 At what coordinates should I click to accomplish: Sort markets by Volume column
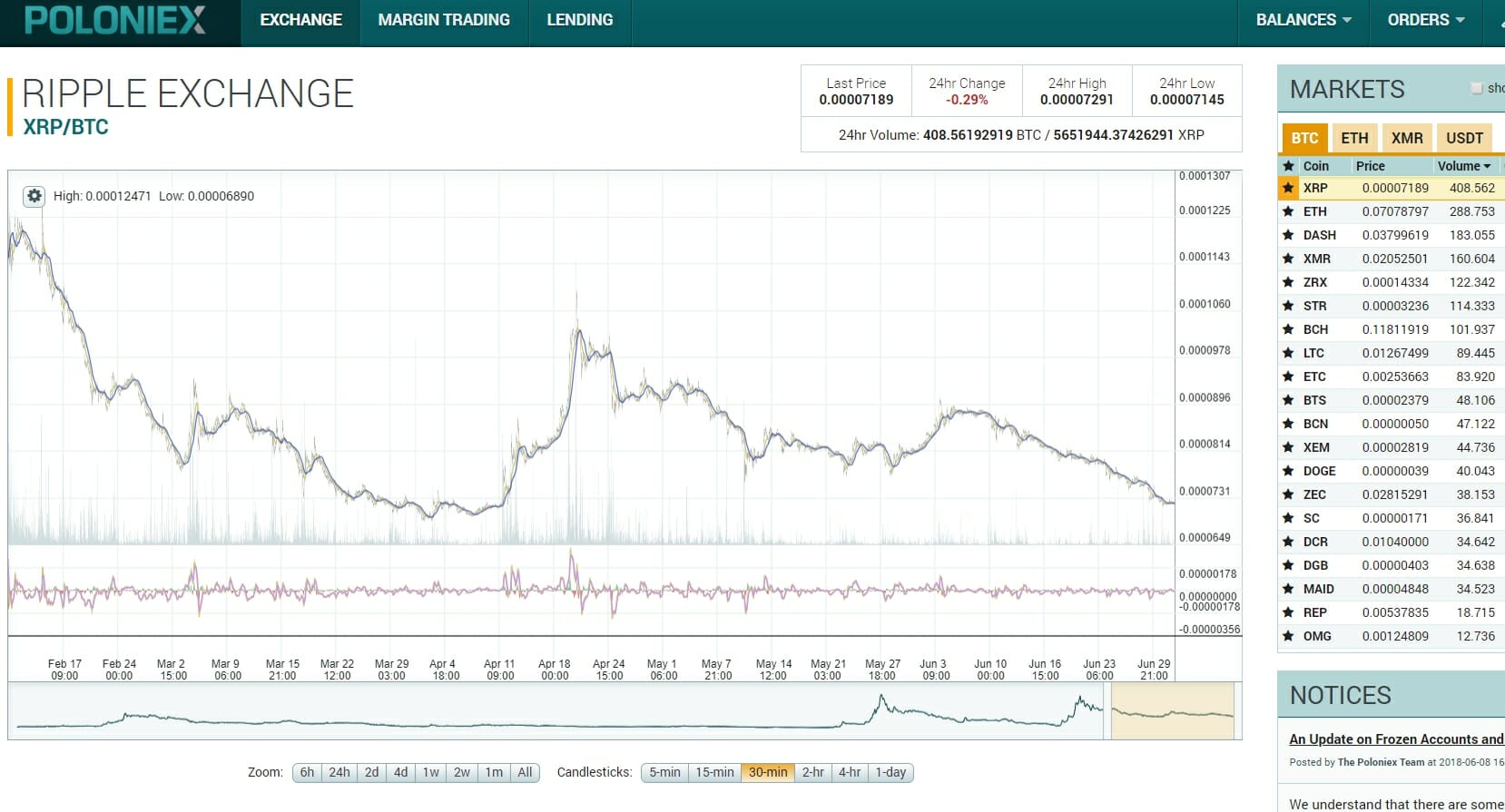[x=1463, y=166]
